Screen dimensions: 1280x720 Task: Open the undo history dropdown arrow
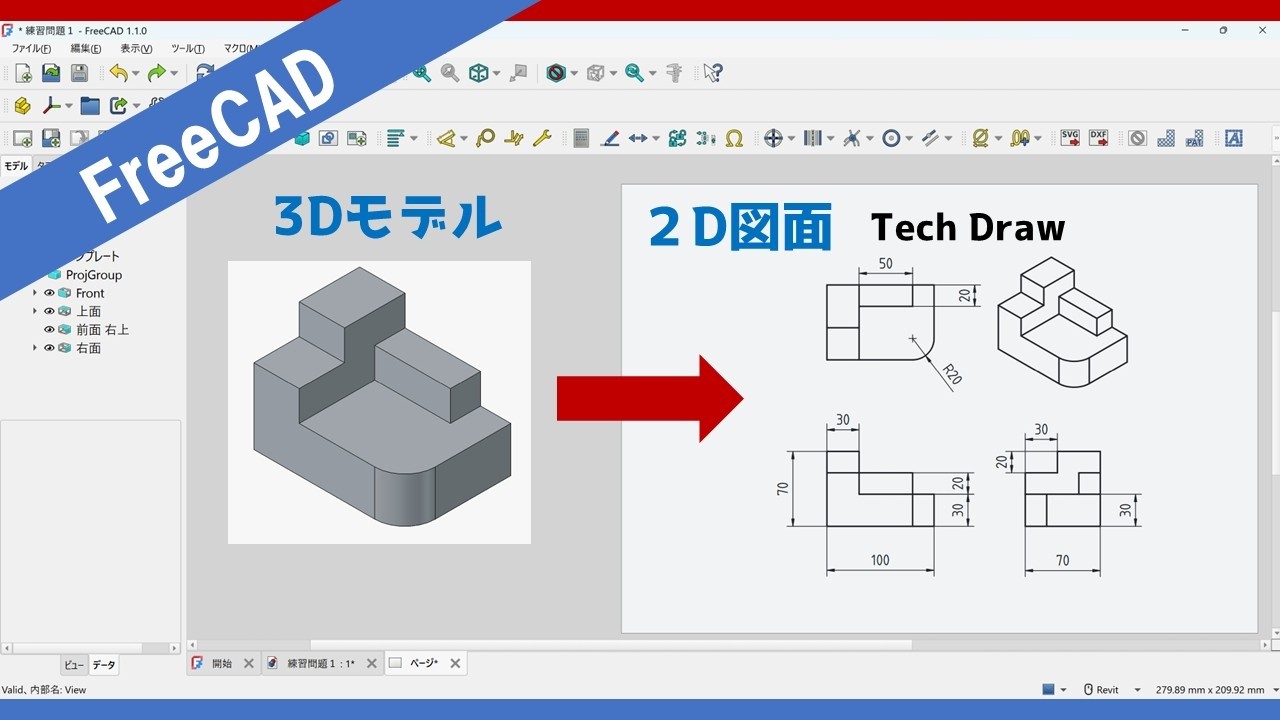point(136,73)
